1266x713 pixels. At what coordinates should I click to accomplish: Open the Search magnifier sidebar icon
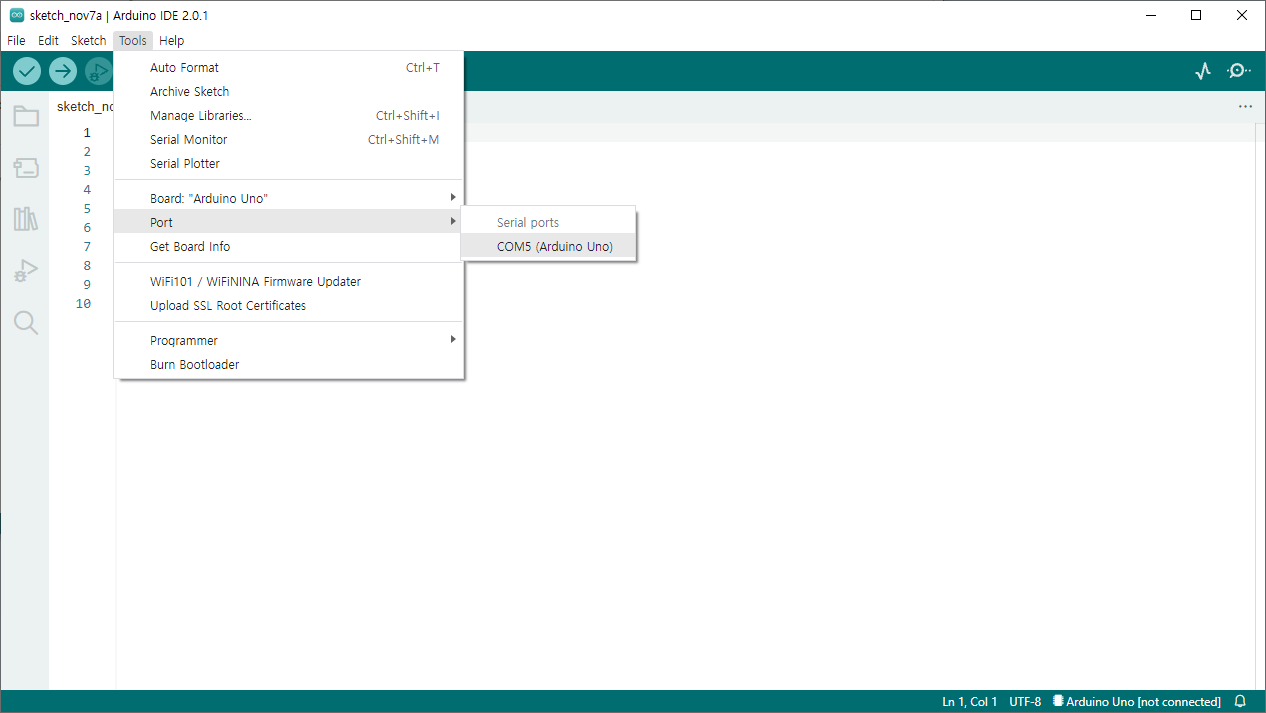pyautogui.click(x=26, y=322)
